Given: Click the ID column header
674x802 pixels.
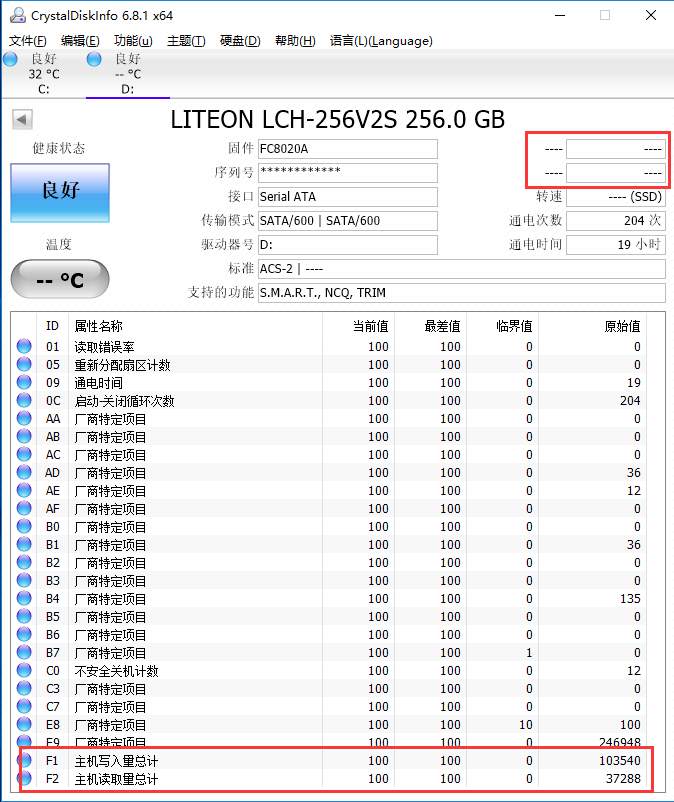Looking at the screenshot, I should tap(52, 326).
